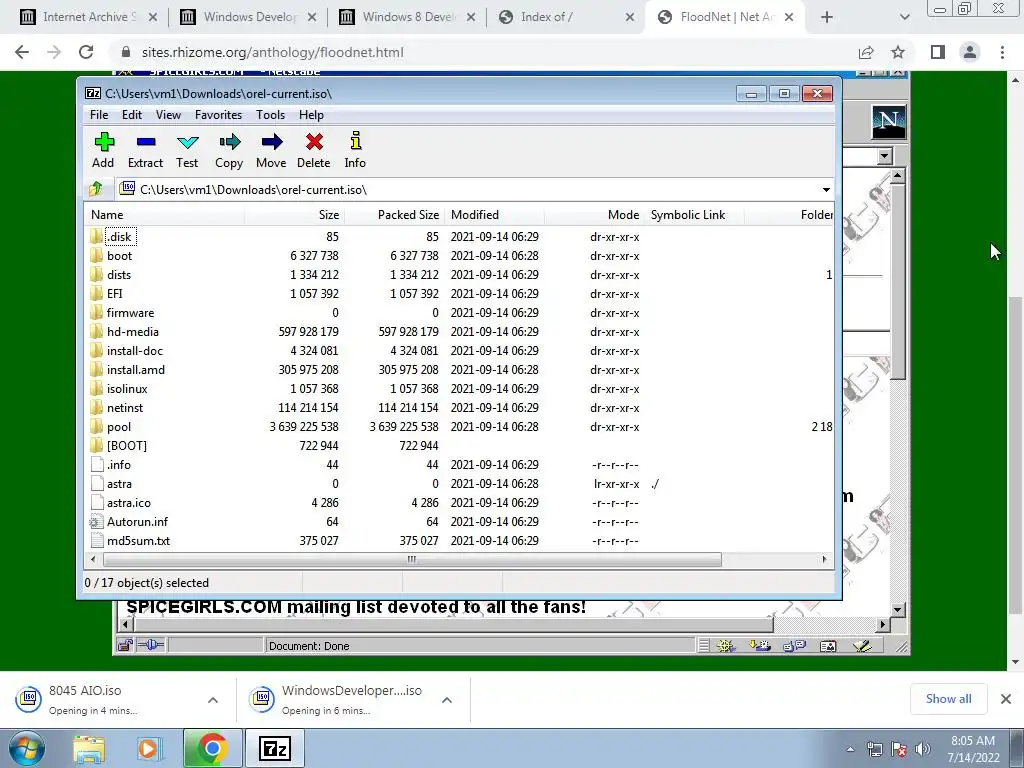Open Chrome three-dot menu
1024x768 pixels.
click(x=1002, y=52)
